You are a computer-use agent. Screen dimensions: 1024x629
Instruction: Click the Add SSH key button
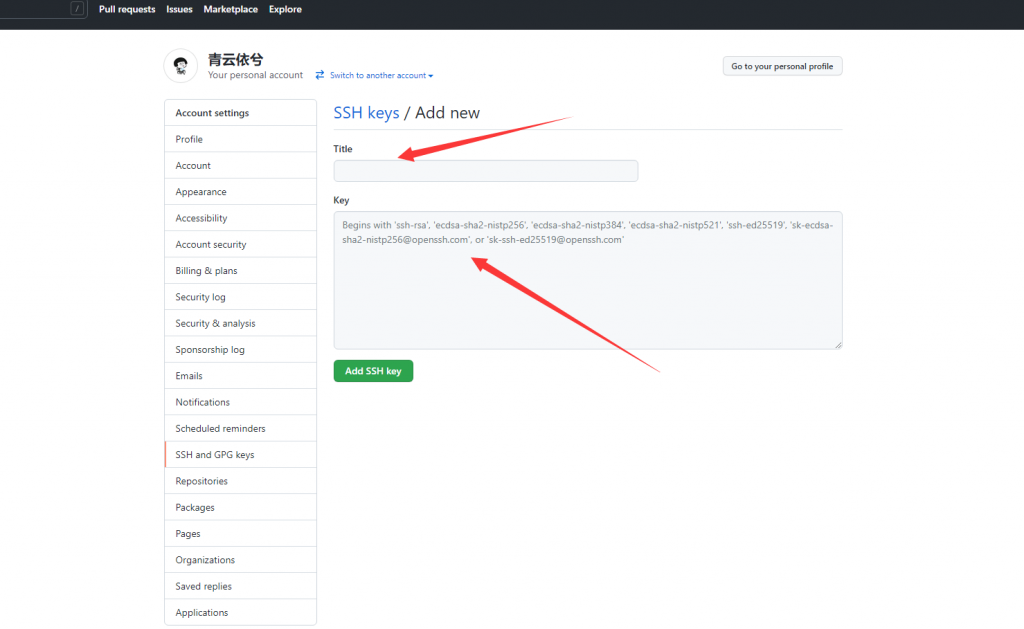point(374,371)
